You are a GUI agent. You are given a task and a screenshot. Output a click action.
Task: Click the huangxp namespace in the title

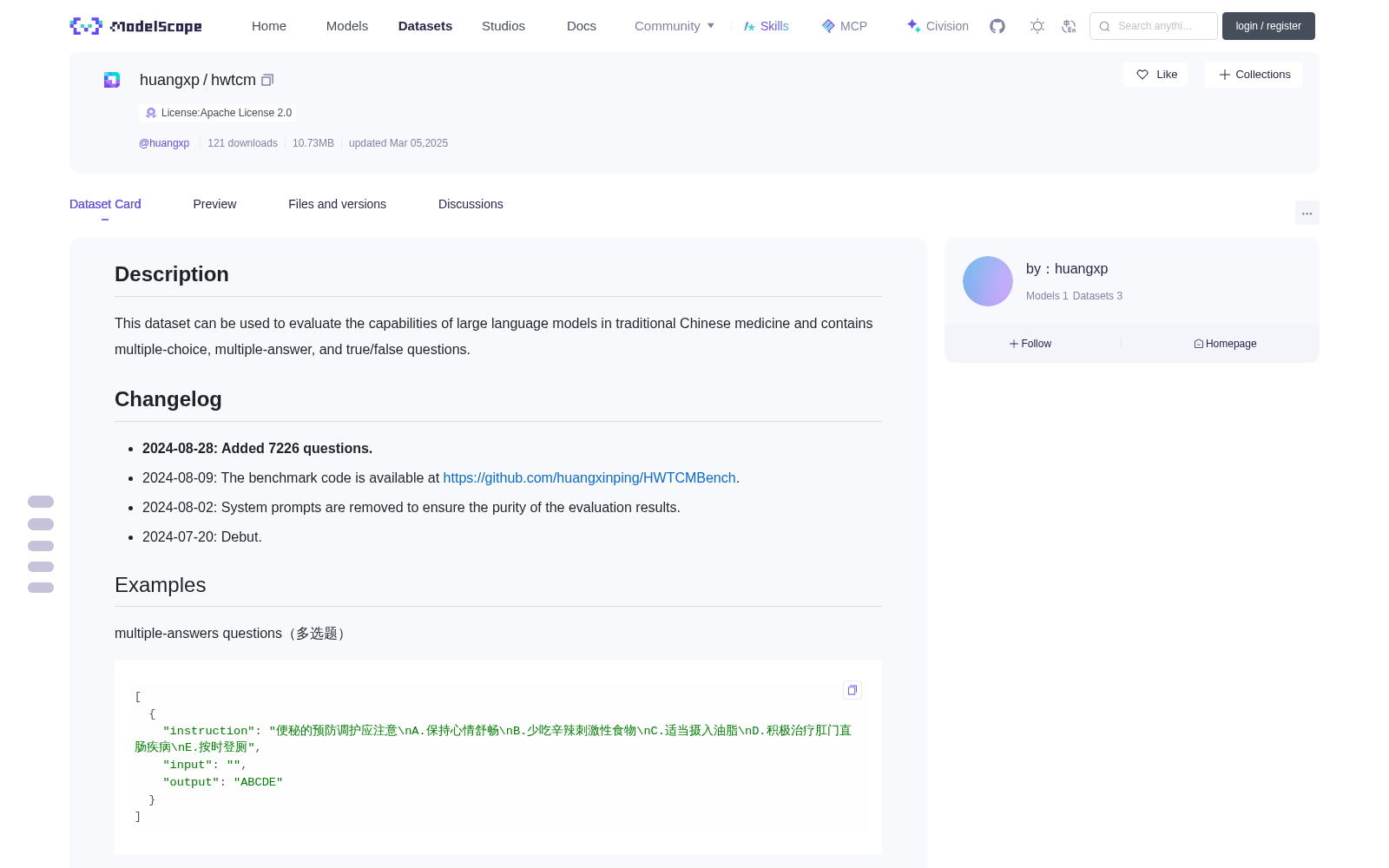click(169, 80)
